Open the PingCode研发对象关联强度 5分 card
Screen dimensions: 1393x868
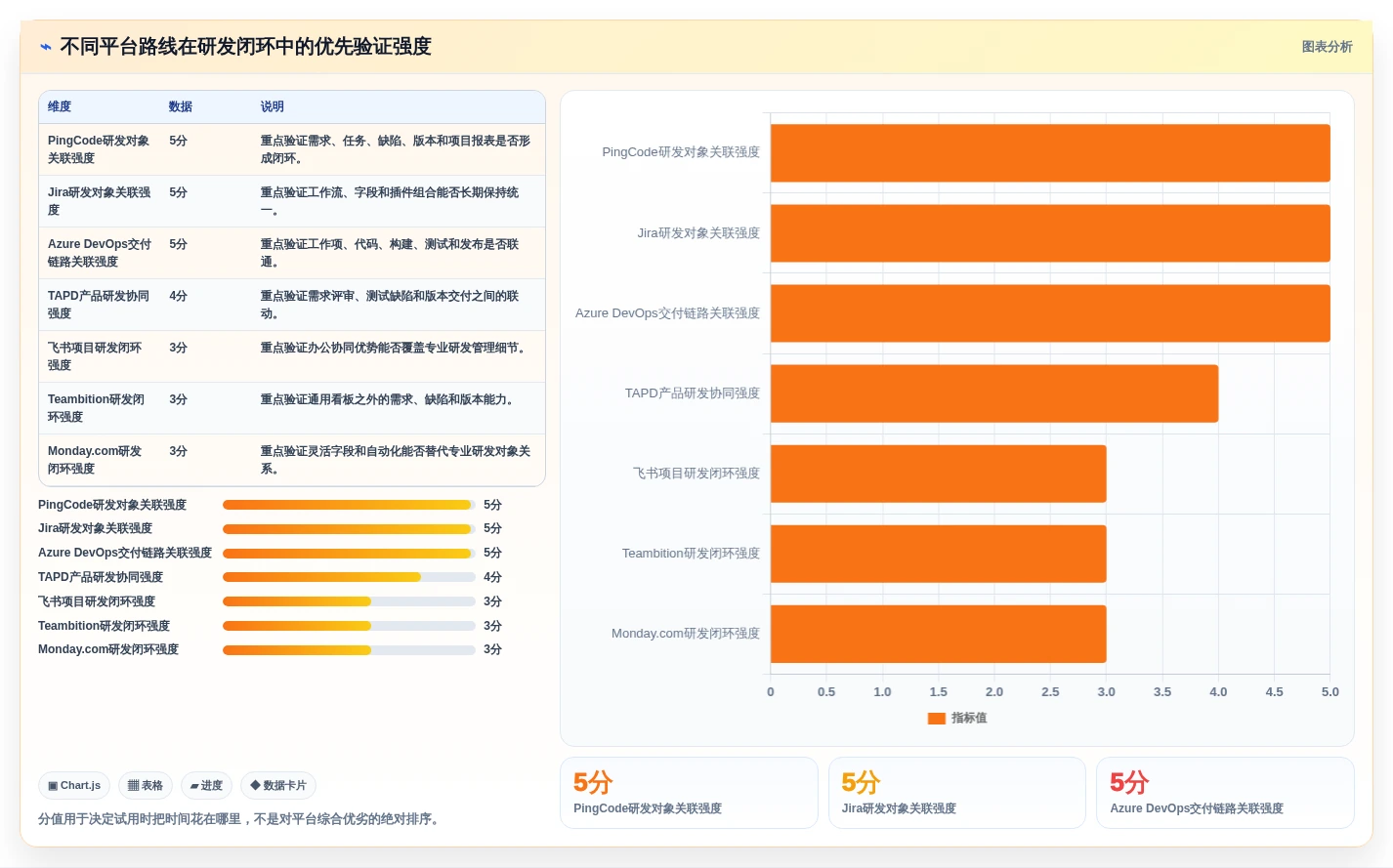pyautogui.click(x=689, y=793)
